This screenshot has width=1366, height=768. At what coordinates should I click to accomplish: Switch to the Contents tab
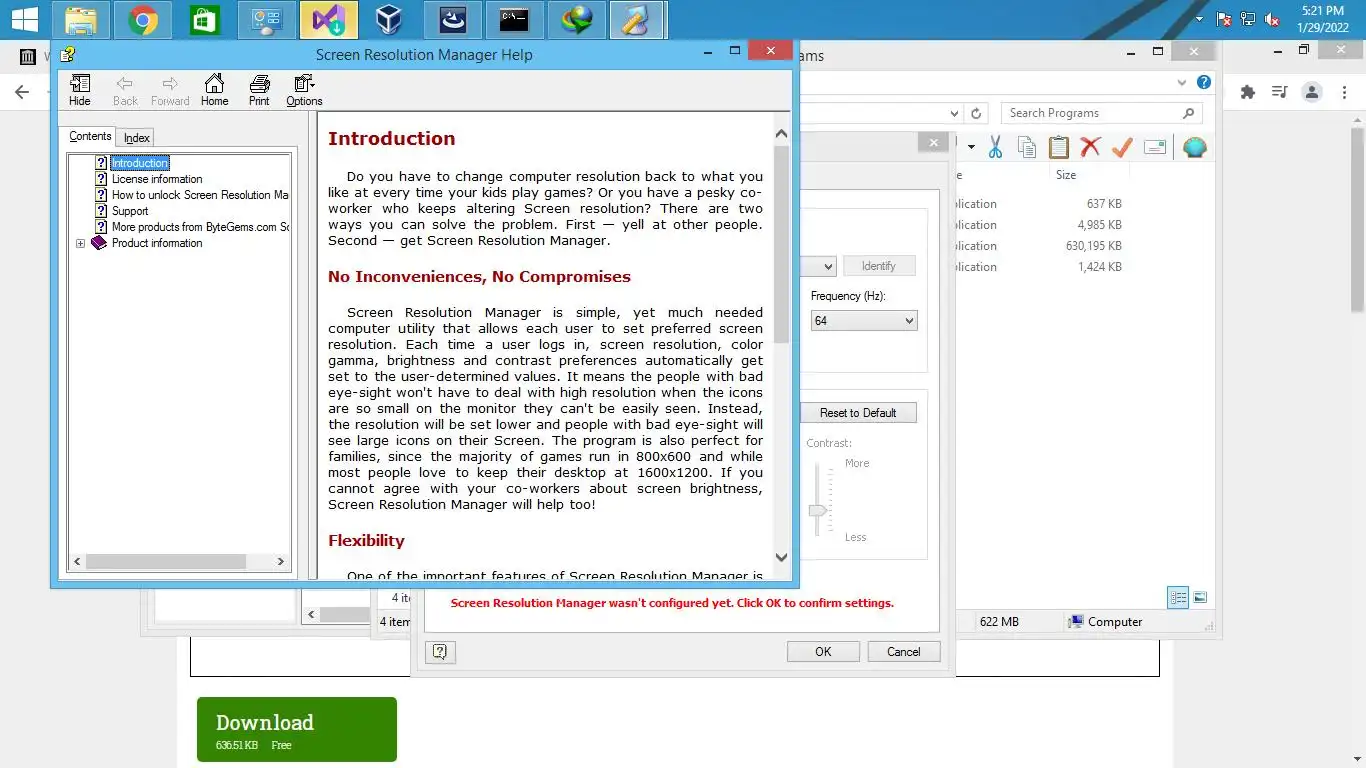tap(90, 137)
